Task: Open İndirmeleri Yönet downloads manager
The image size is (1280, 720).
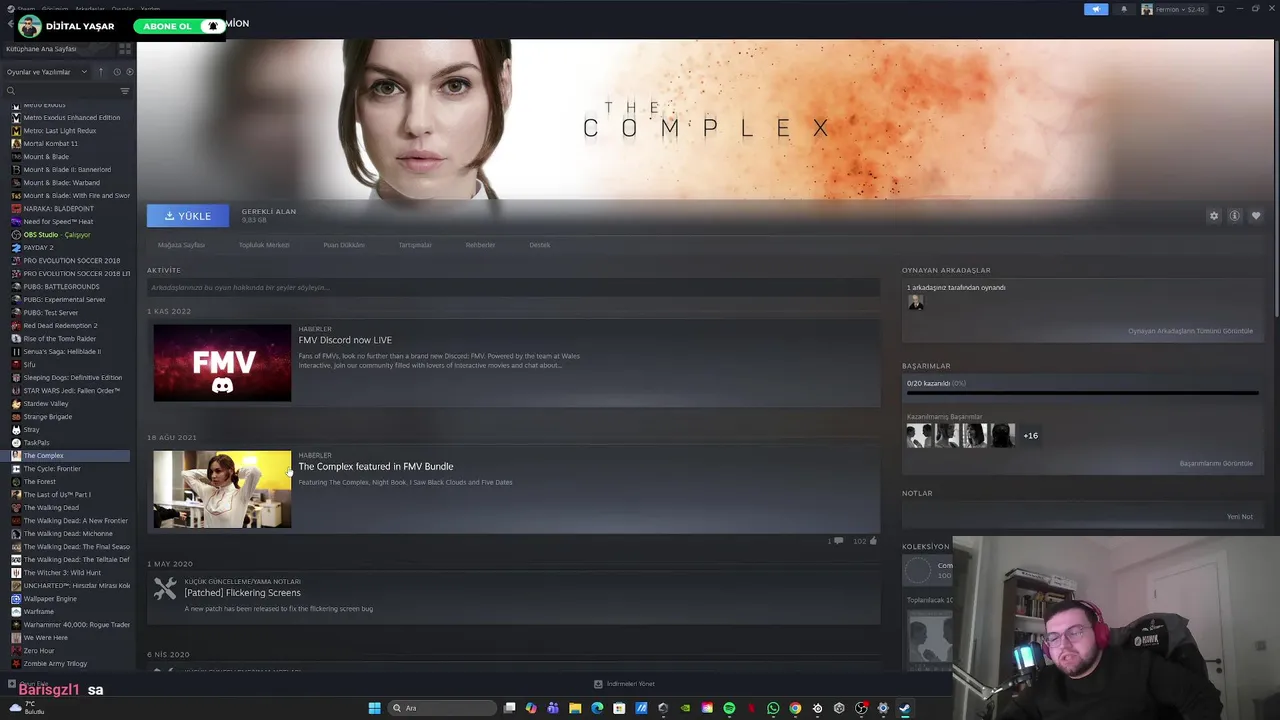Action: [625, 684]
